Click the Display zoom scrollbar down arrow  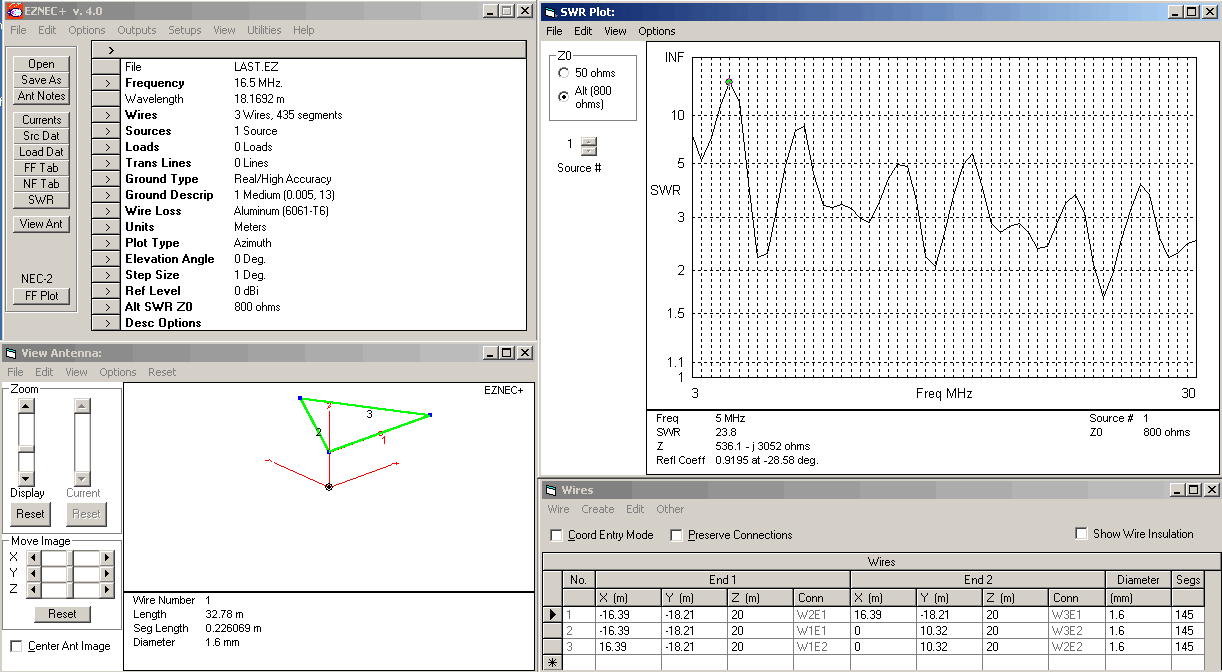27,478
